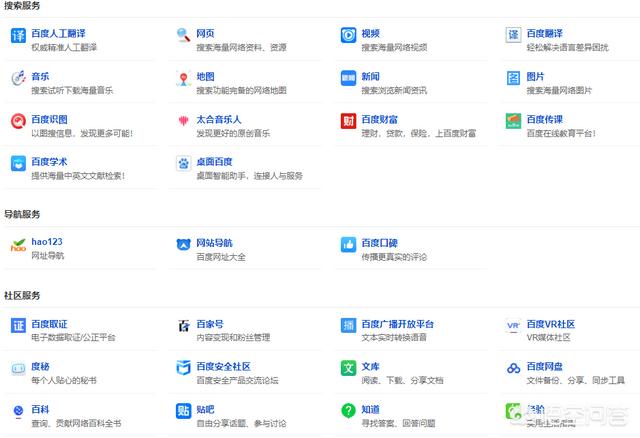Click the 知道 question mark icon
The image size is (640, 438).
[x=348, y=411]
